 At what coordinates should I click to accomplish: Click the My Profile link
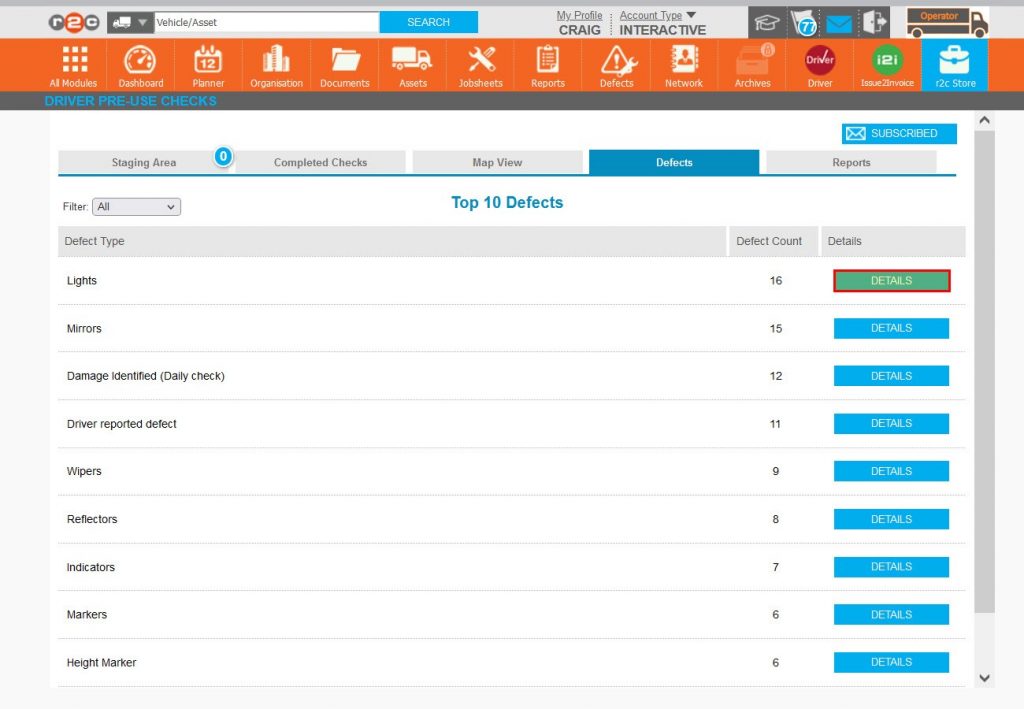click(579, 15)
